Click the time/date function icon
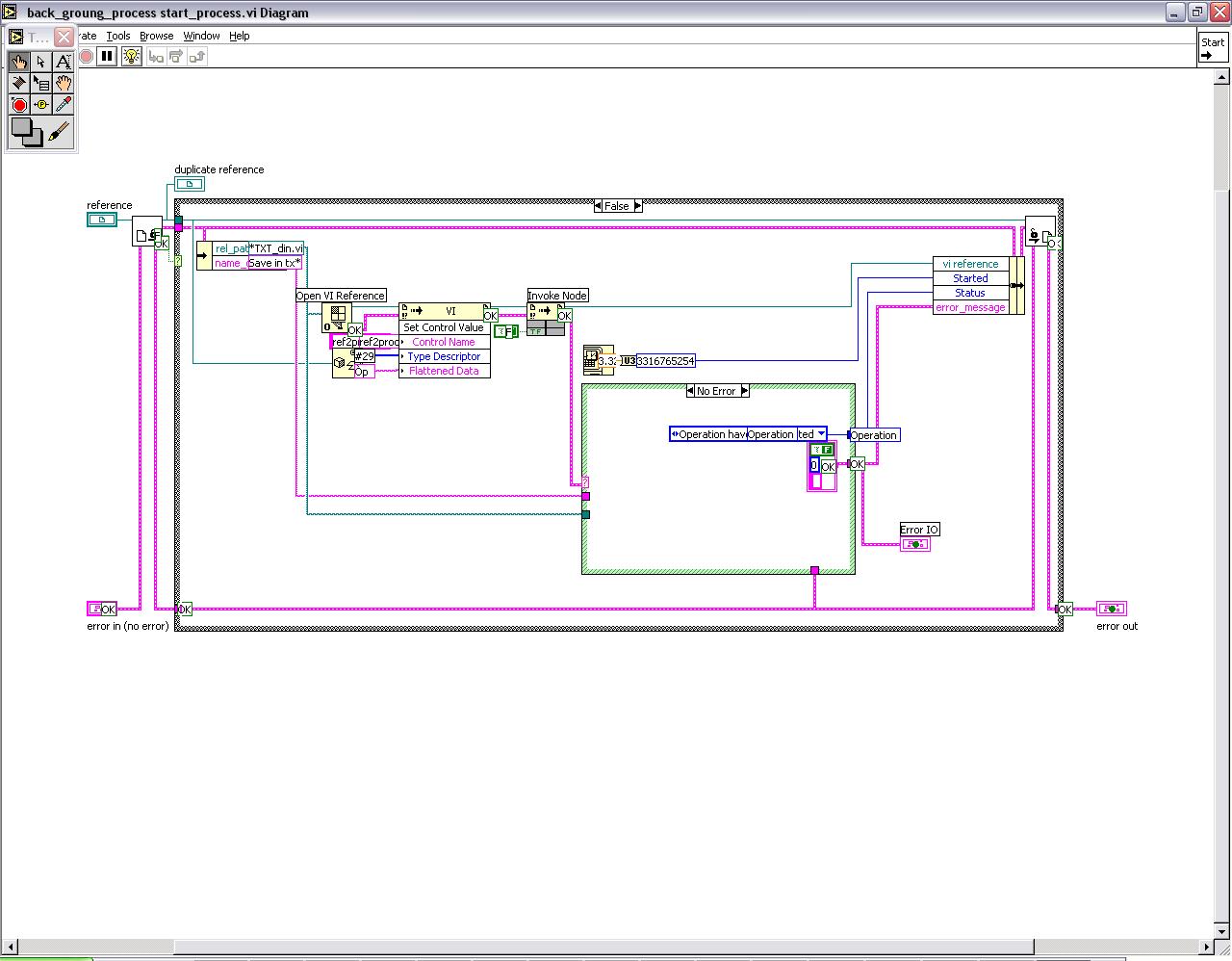This screenshot has width=1232, height=961. 599,359
